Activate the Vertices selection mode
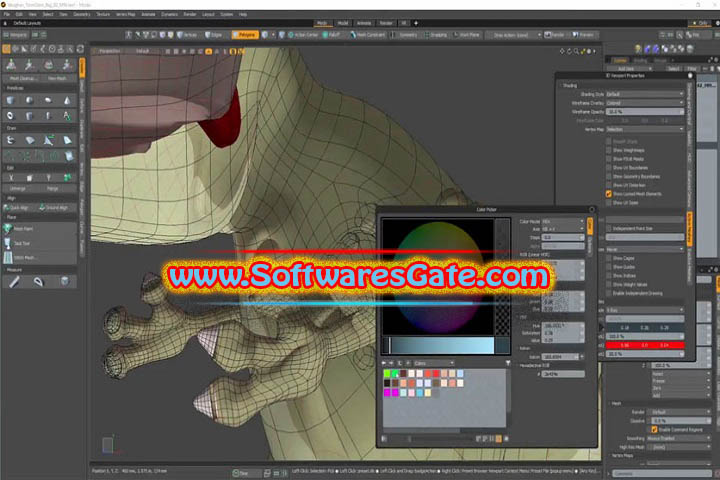The image size is (720, 480). (187, 35)
